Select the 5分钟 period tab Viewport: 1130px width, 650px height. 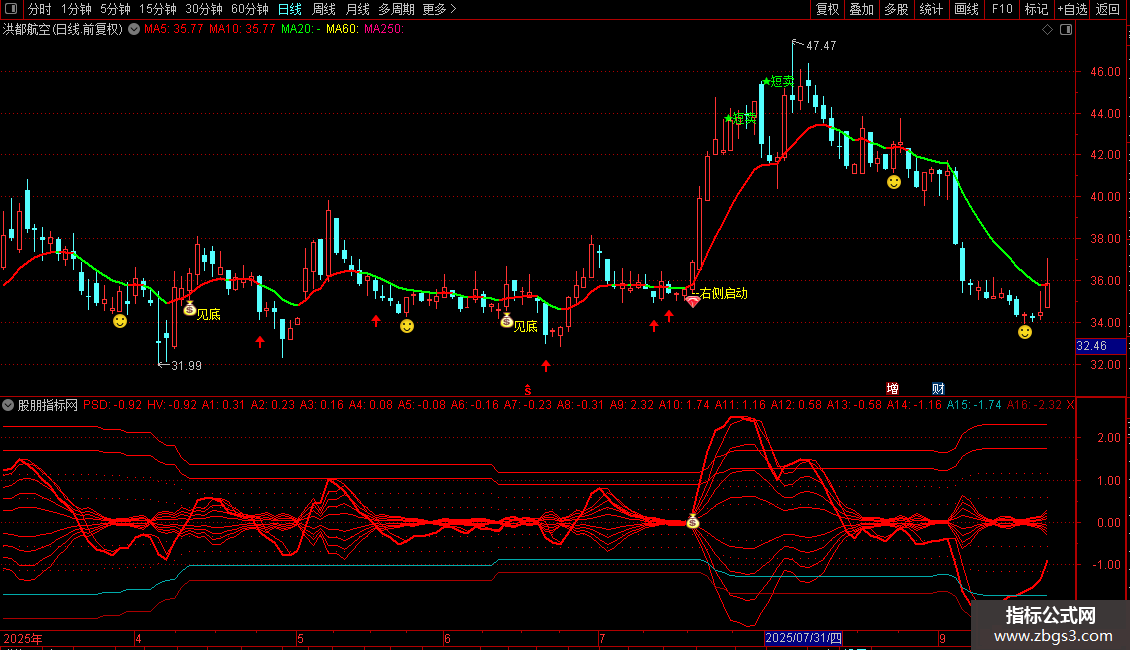115,9
